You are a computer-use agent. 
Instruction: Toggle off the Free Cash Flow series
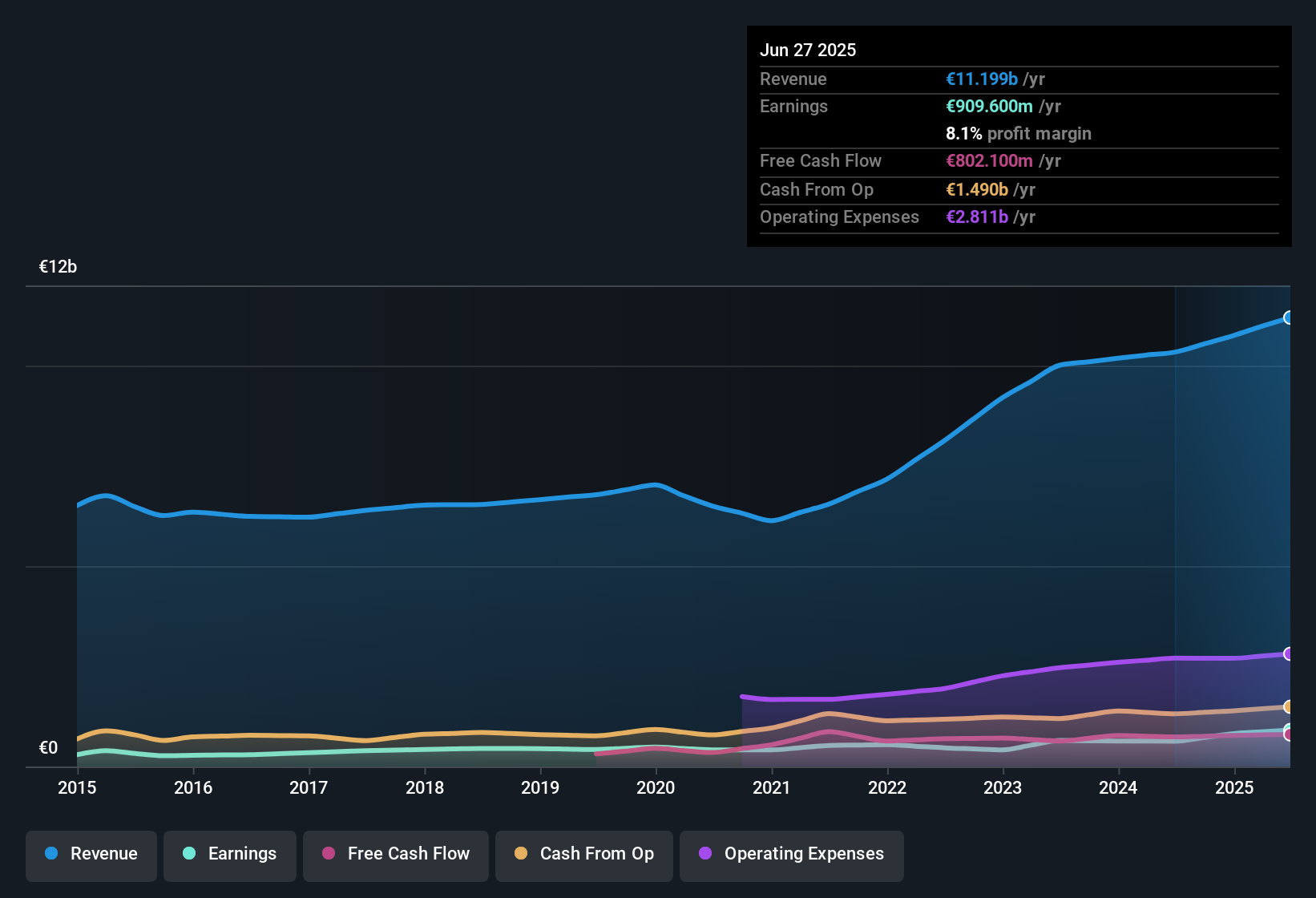(x=395, y=855)
